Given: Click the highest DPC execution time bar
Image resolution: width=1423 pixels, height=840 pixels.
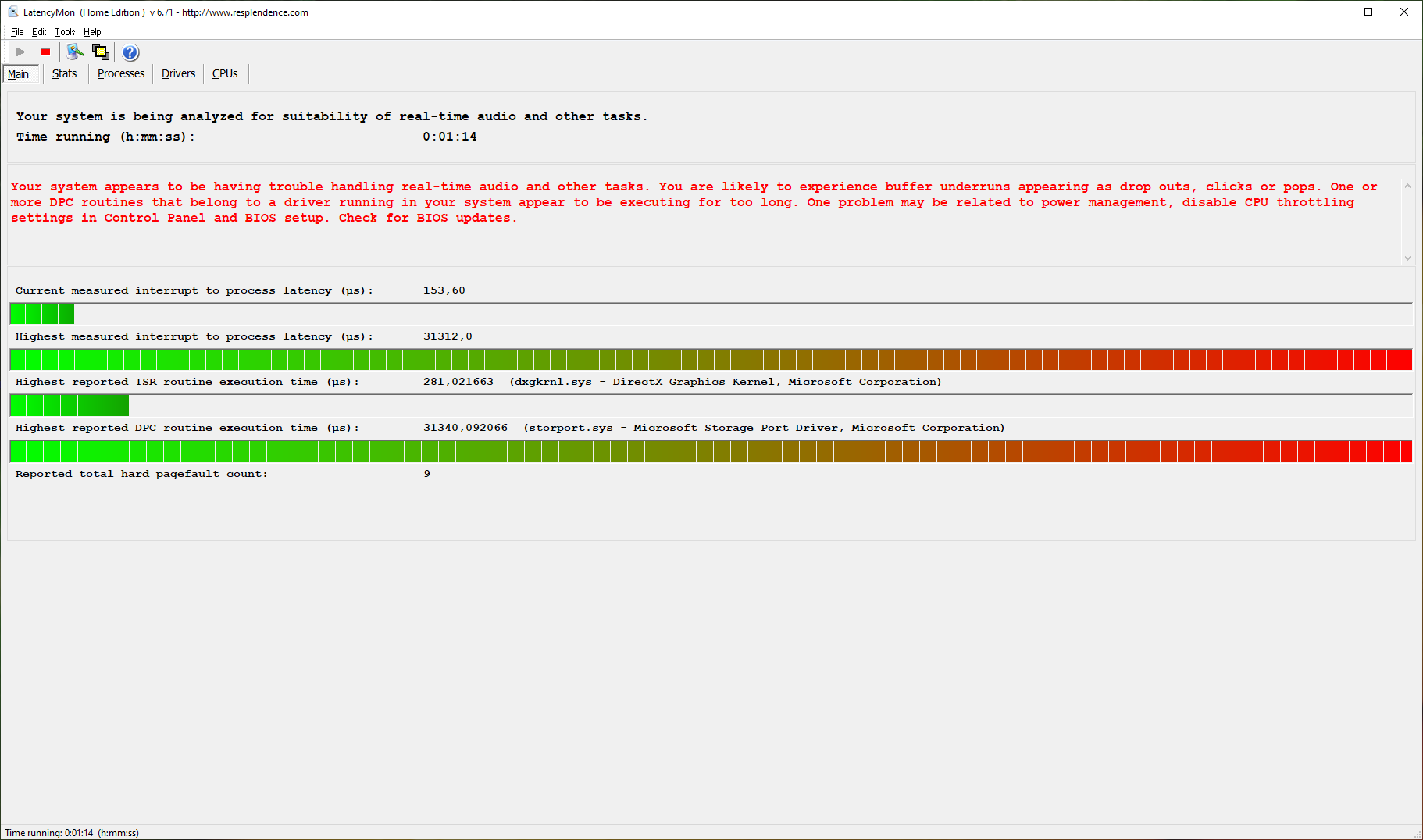Looking at the screenshot, I should tap(711, 451).
